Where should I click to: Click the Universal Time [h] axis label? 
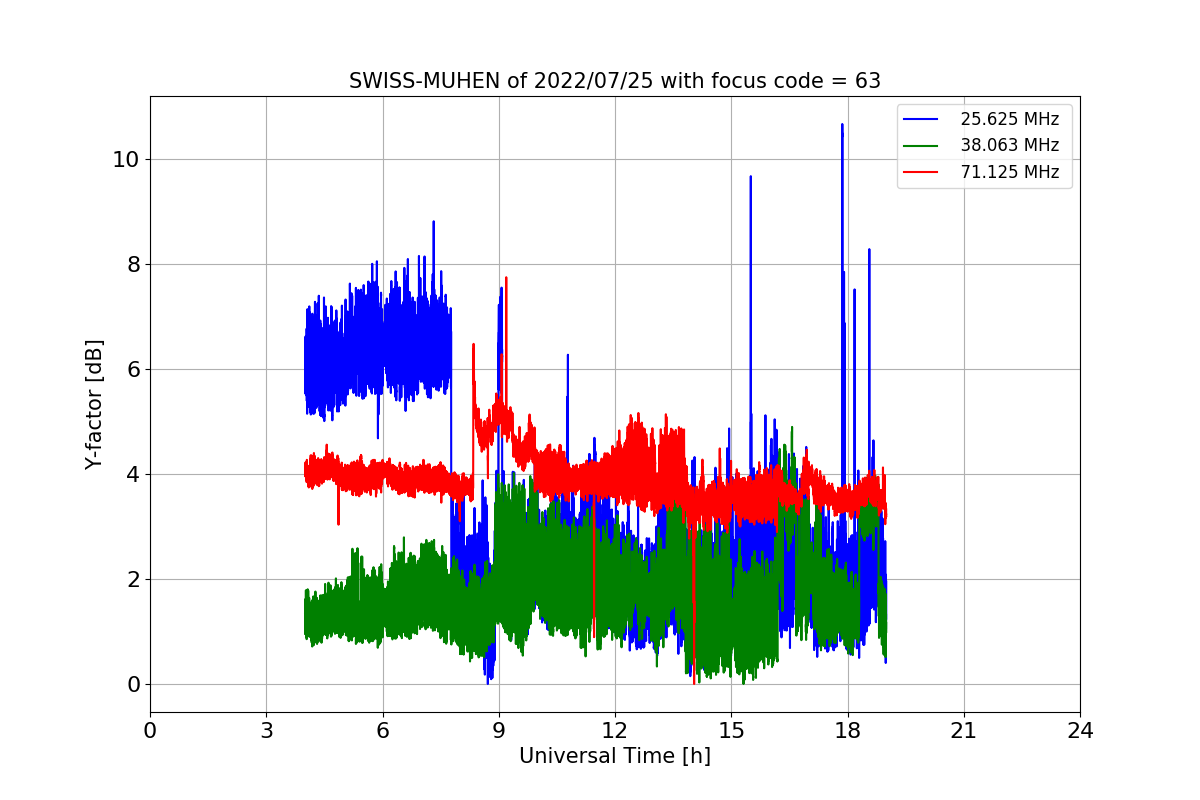615,756
